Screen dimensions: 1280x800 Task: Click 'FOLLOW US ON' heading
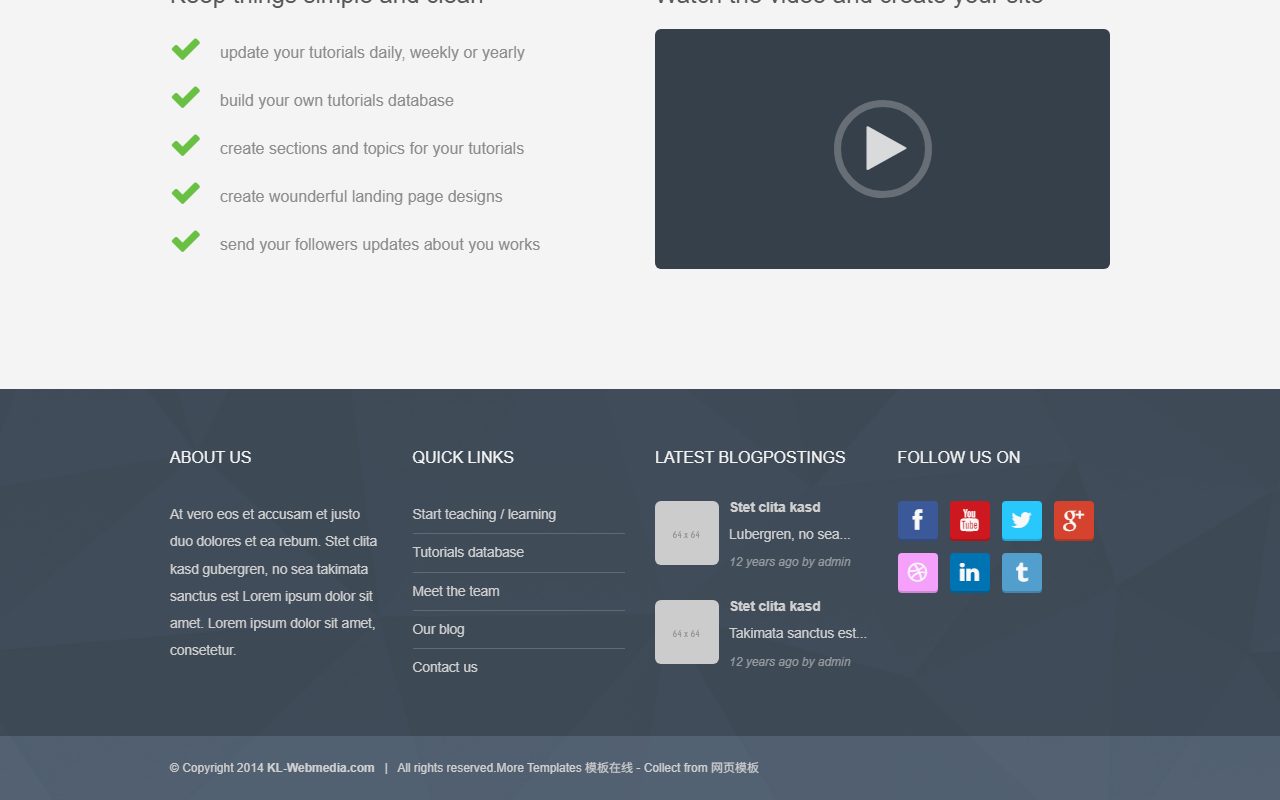coord(959,457)
